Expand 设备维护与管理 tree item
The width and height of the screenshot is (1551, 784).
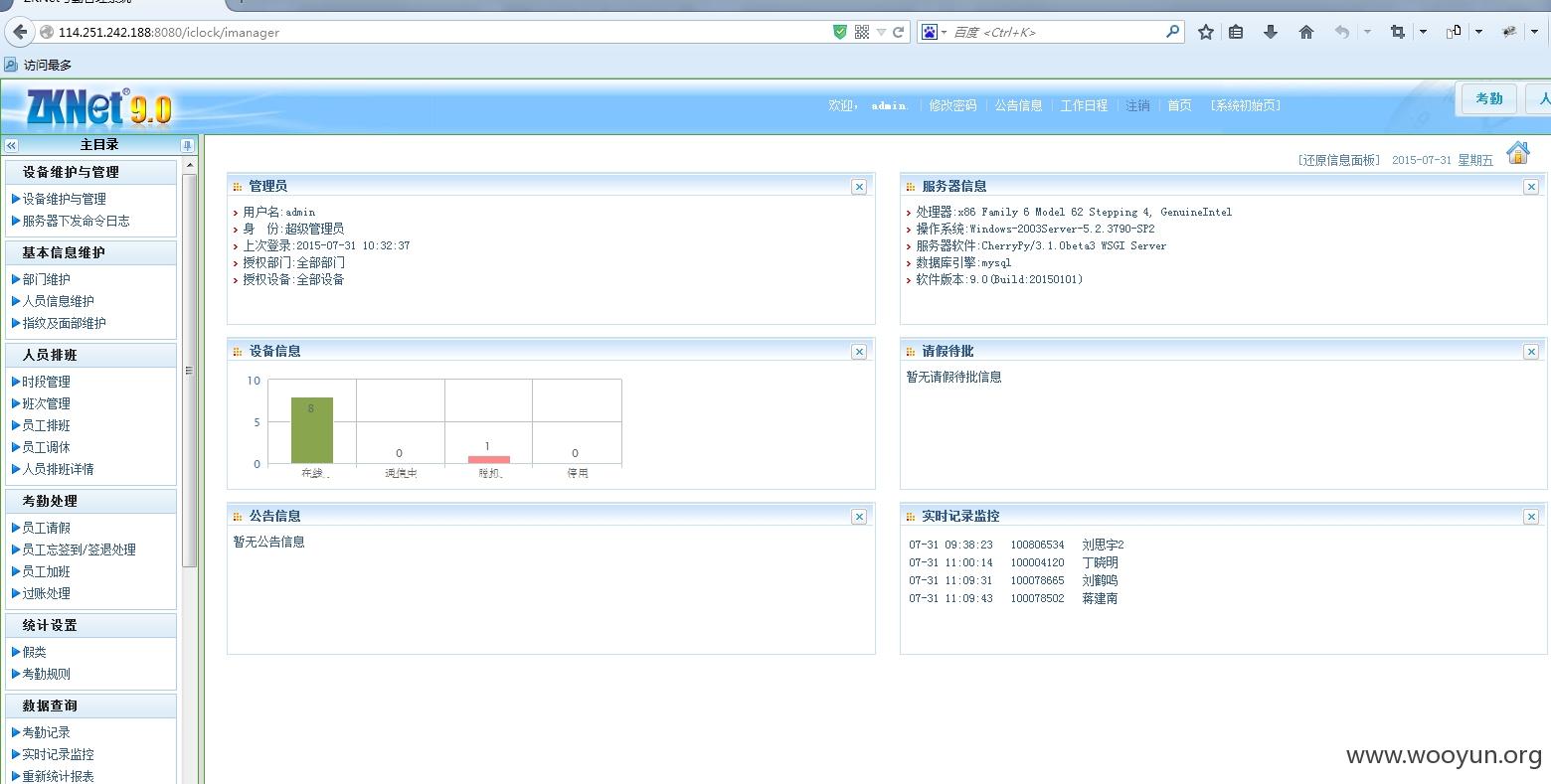65,199
